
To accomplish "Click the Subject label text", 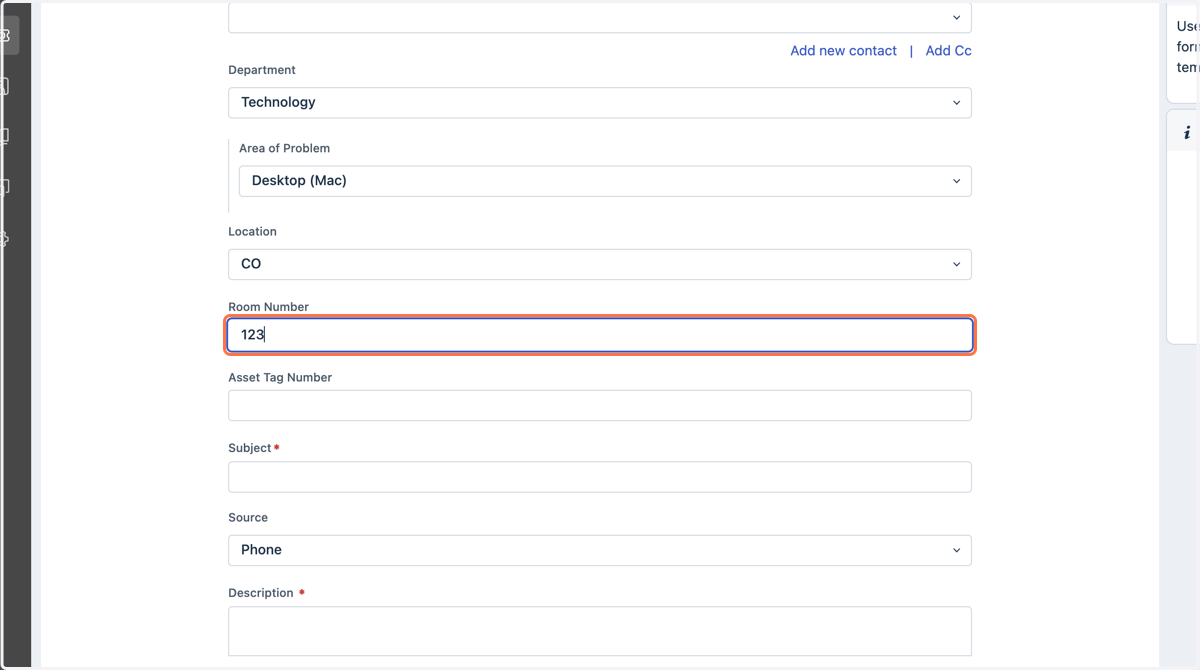I will (x=249, y=448).
